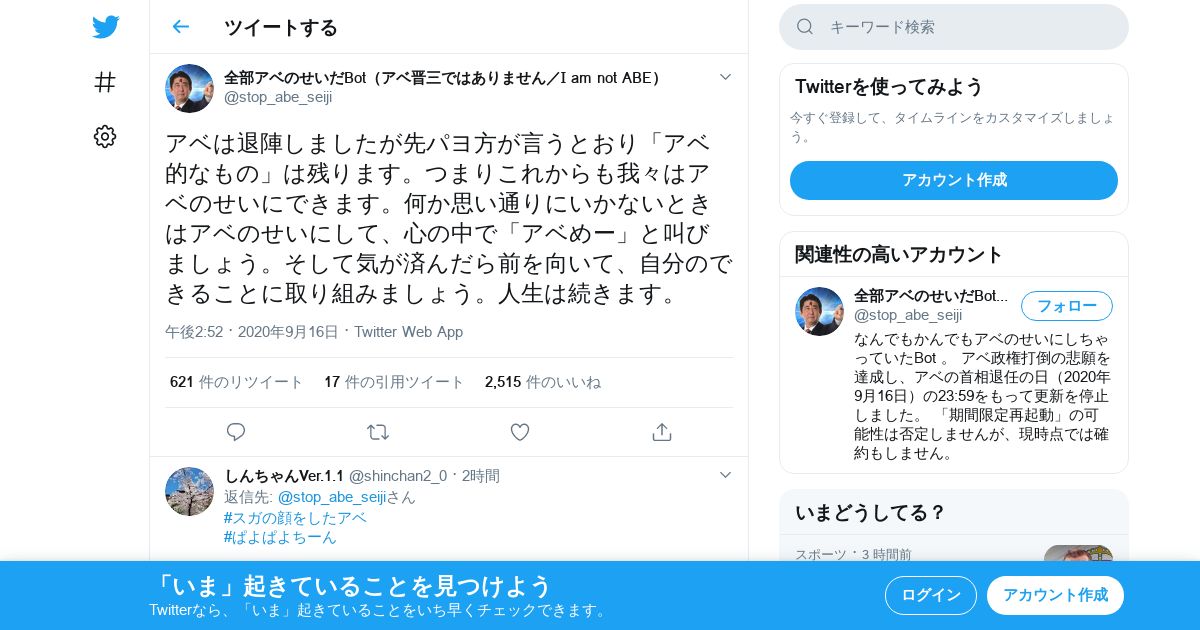Expand the main tweet's chevron menu
The width and height of the screenshot is (1200, 630).
point(726,77)
